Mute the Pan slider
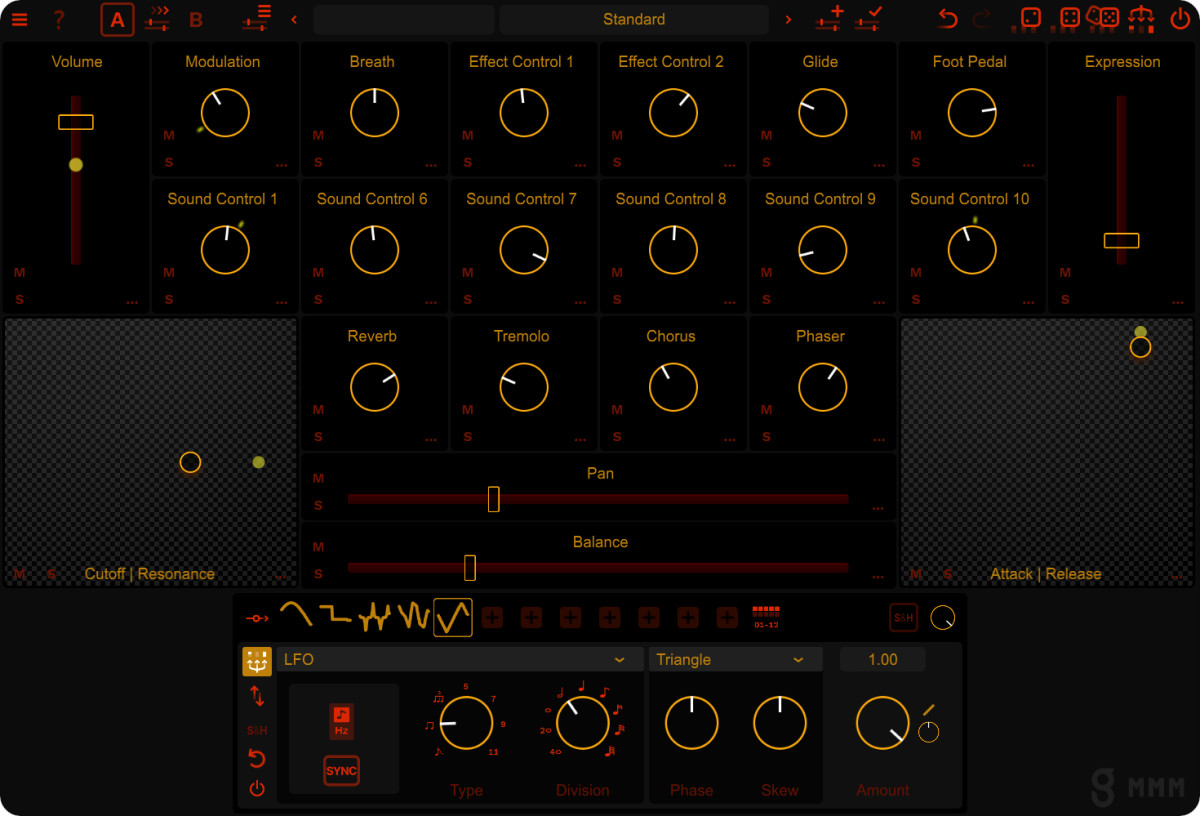This screenshot has height=816, width=1200. [x=318, y=479]
